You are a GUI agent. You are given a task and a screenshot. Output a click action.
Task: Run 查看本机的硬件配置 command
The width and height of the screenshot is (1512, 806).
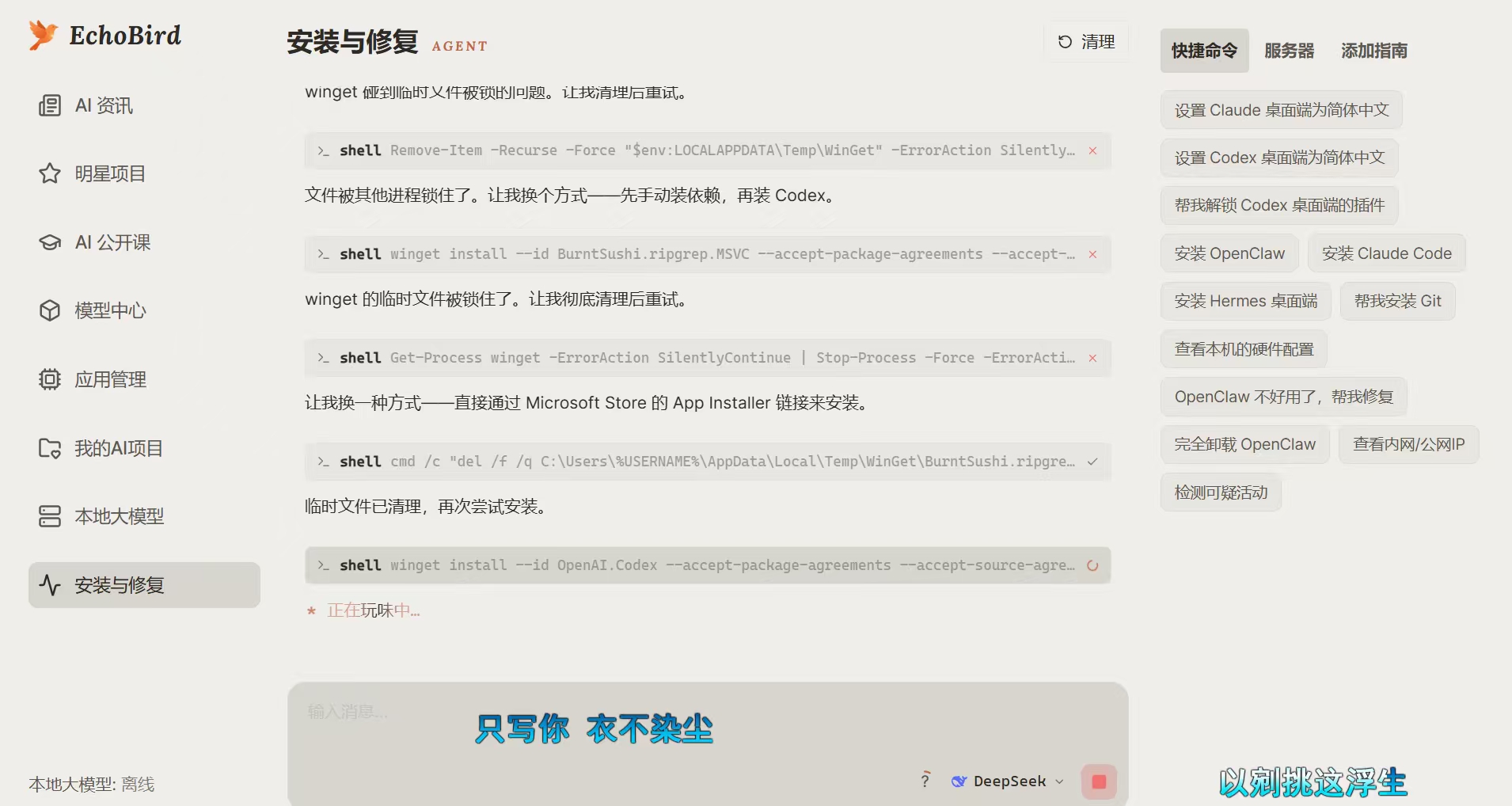click(x=1244, y=349)
